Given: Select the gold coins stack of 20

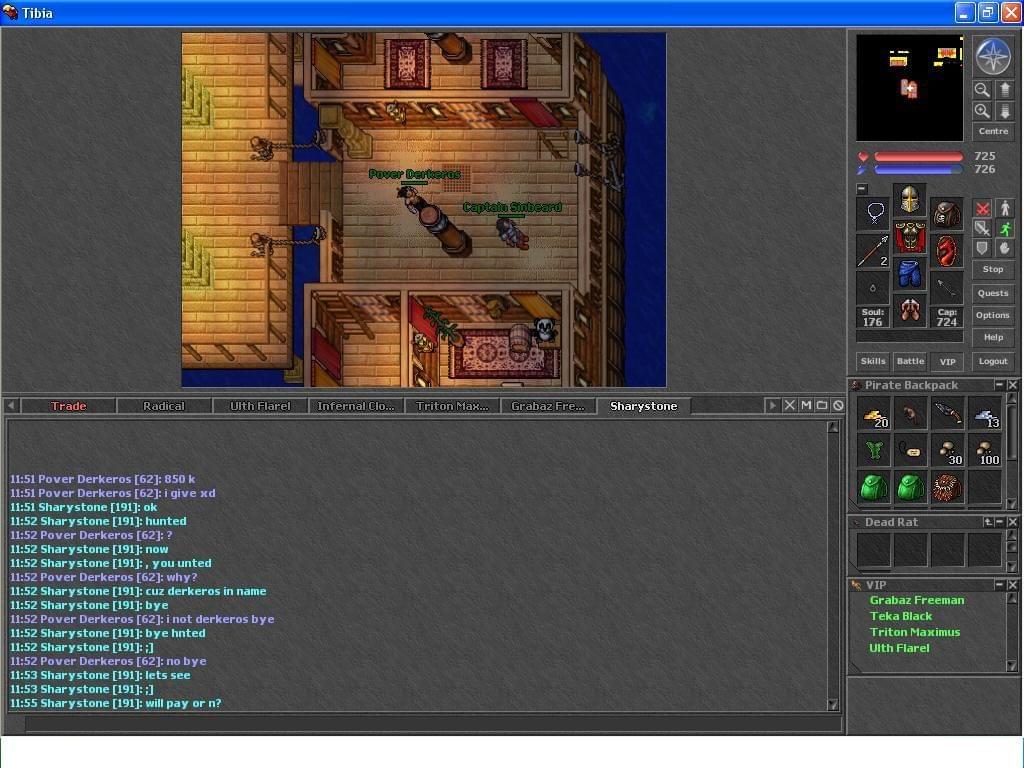Looking at the screenshot, I should tap(874, 415).
